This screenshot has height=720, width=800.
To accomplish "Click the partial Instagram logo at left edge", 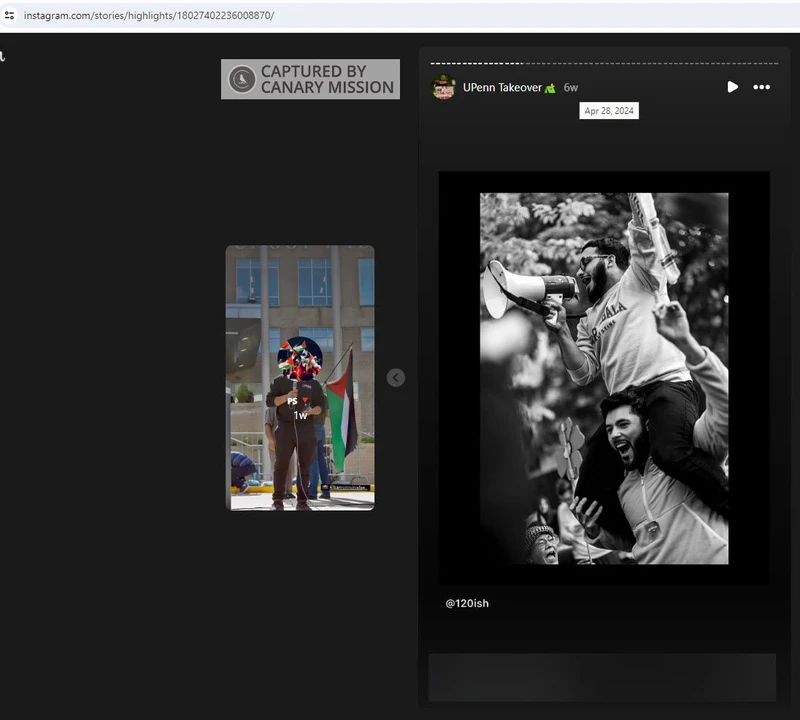I will (3, 56).
